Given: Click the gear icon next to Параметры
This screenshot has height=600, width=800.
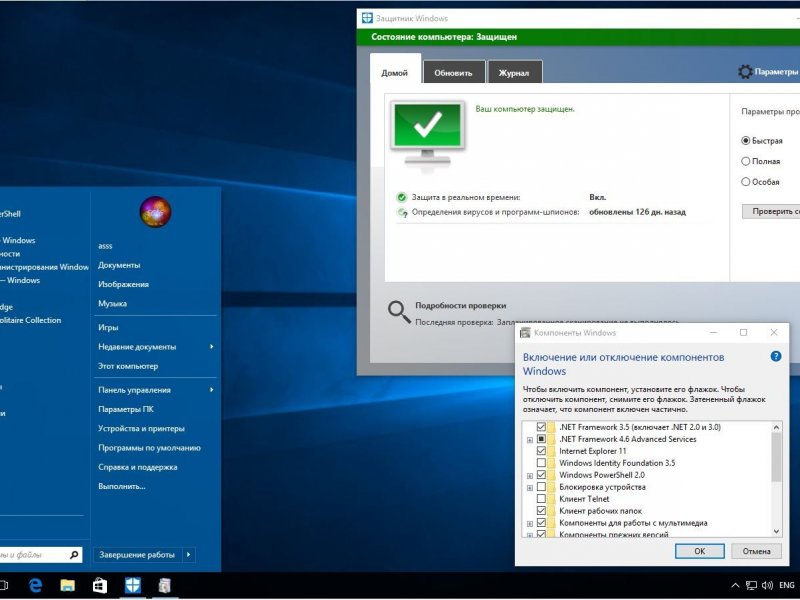Looking at the screenshot, I should coord(745,71).
